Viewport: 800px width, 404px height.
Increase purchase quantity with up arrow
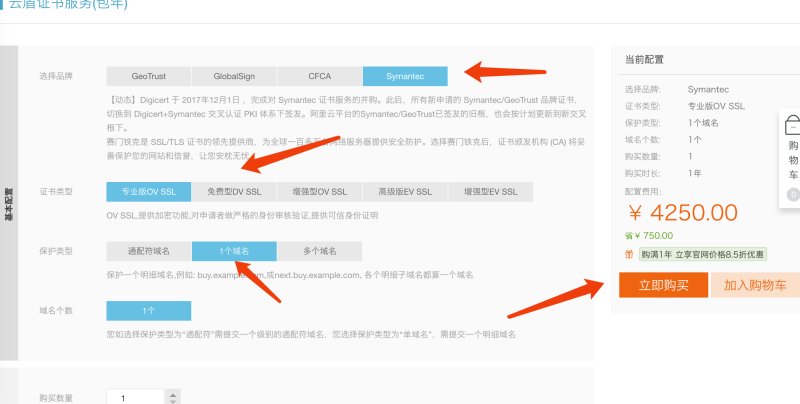173,395
